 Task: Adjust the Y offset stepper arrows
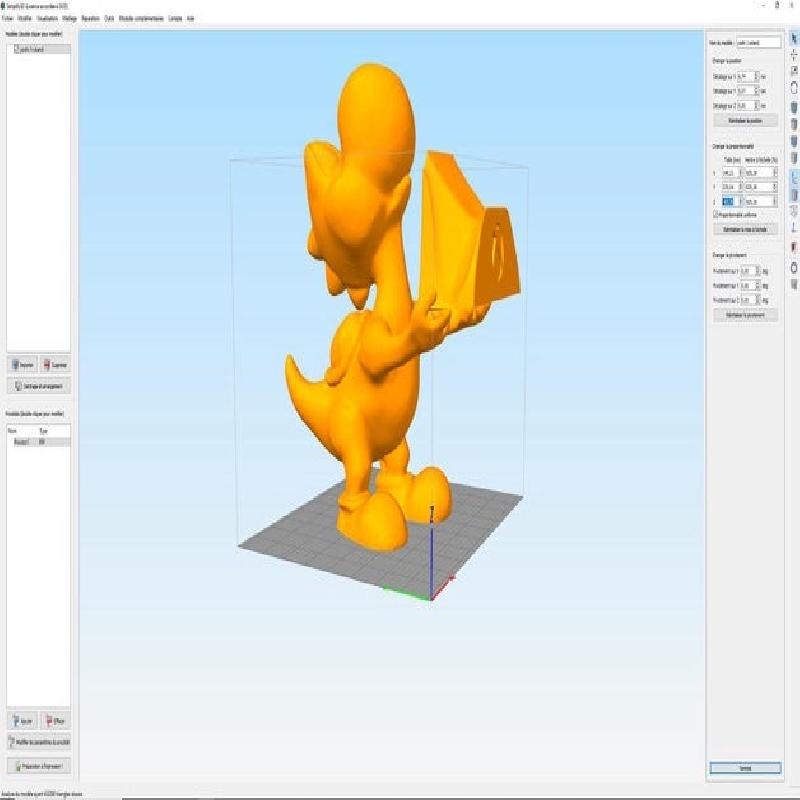click(x=757, y=91)
